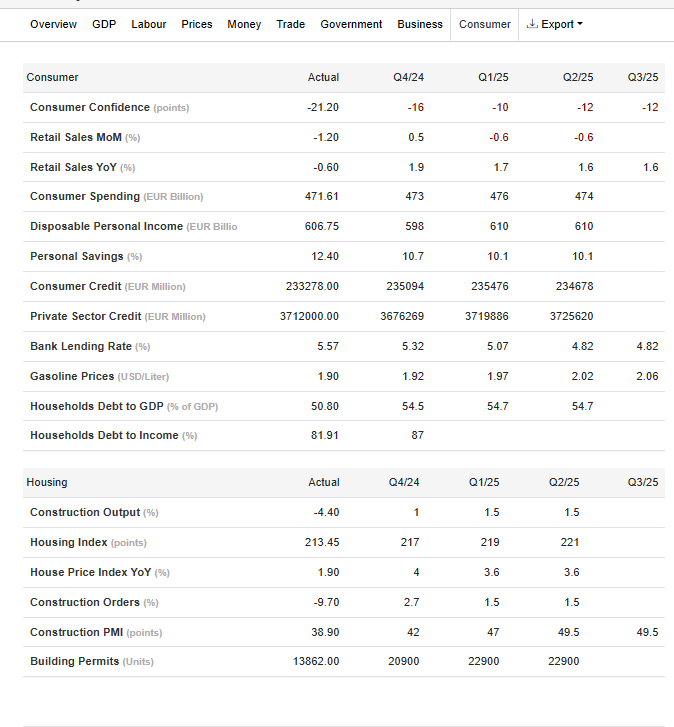
Task: Select the active Consumer tab
Action: pyautogui.click(x=484, y=24)
